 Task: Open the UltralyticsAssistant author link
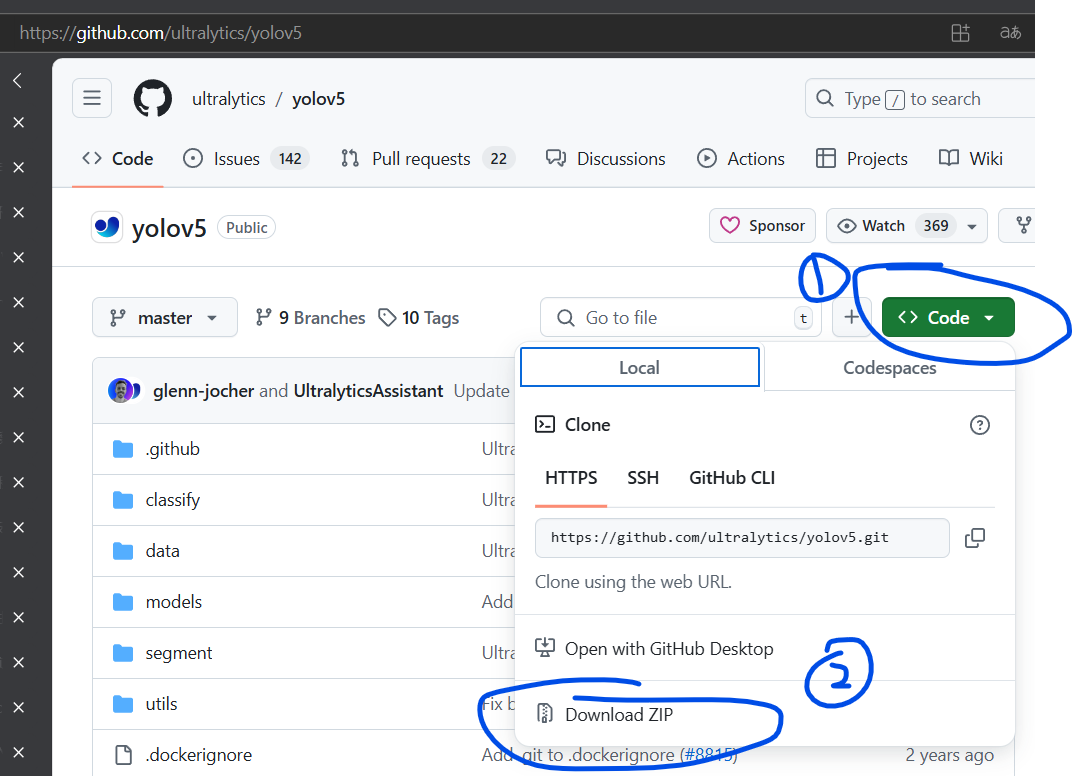click(x=368, y=391)
